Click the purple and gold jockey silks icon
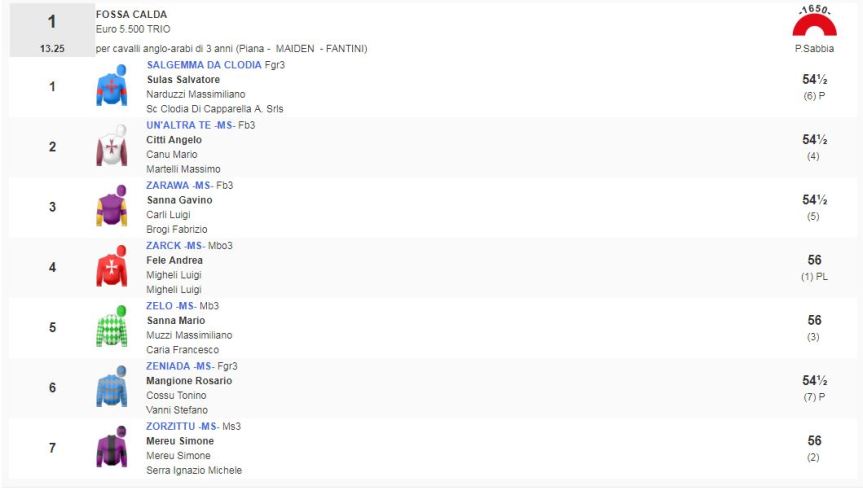Viewport: 863px width, 499px height. tap(111, 207)
